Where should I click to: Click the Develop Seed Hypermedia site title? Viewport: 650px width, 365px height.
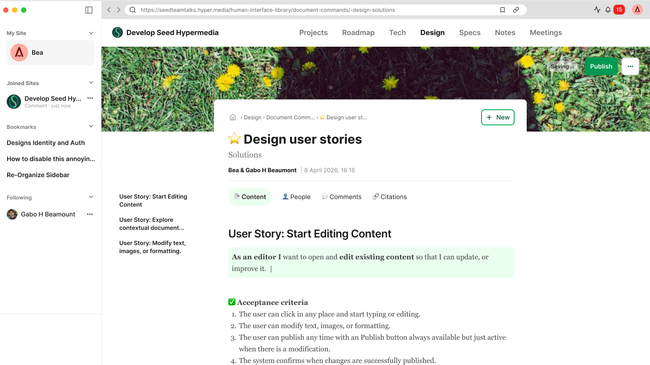(x=172, y=32)
